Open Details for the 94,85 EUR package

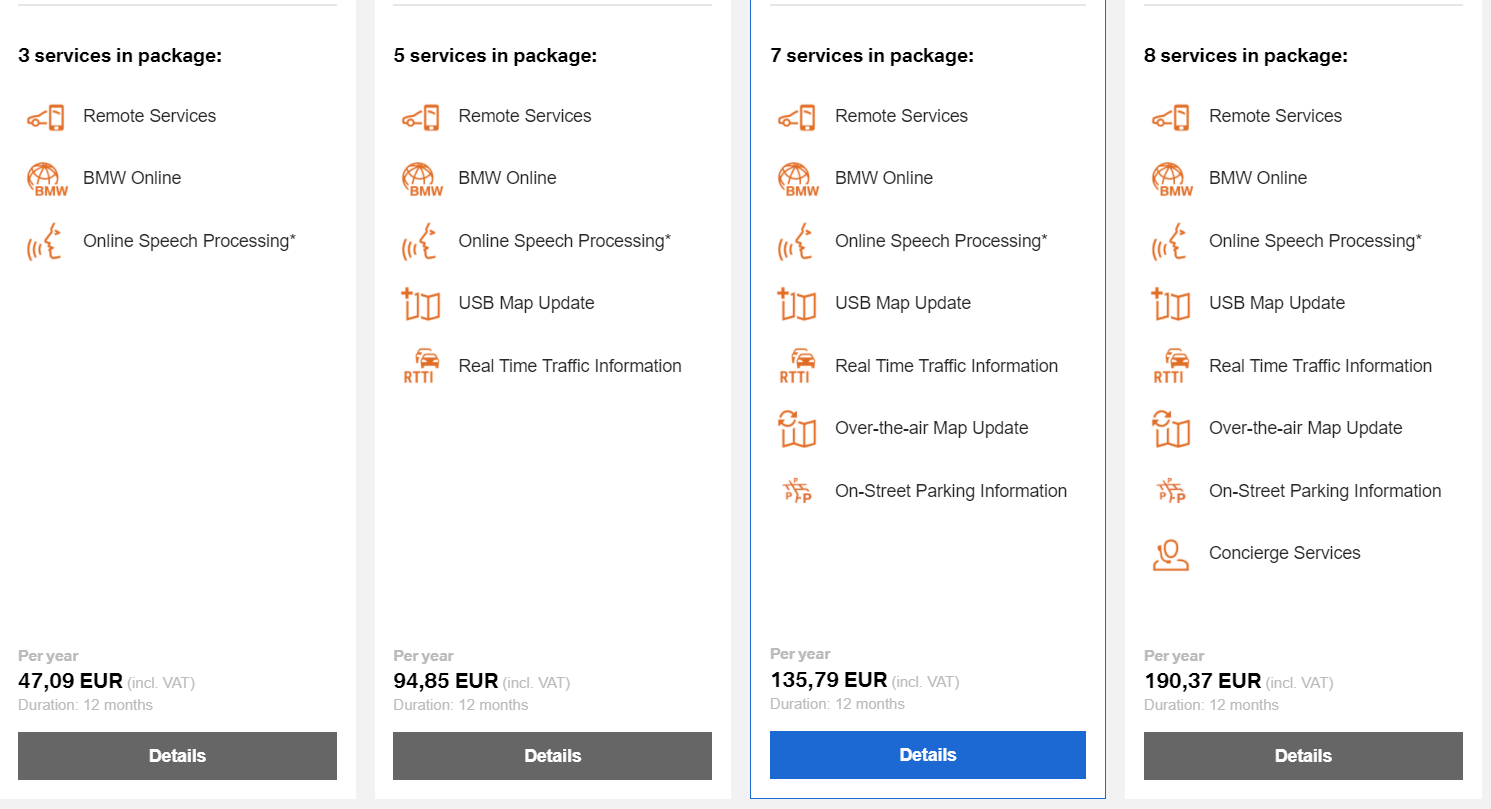(x=552, y=756)
